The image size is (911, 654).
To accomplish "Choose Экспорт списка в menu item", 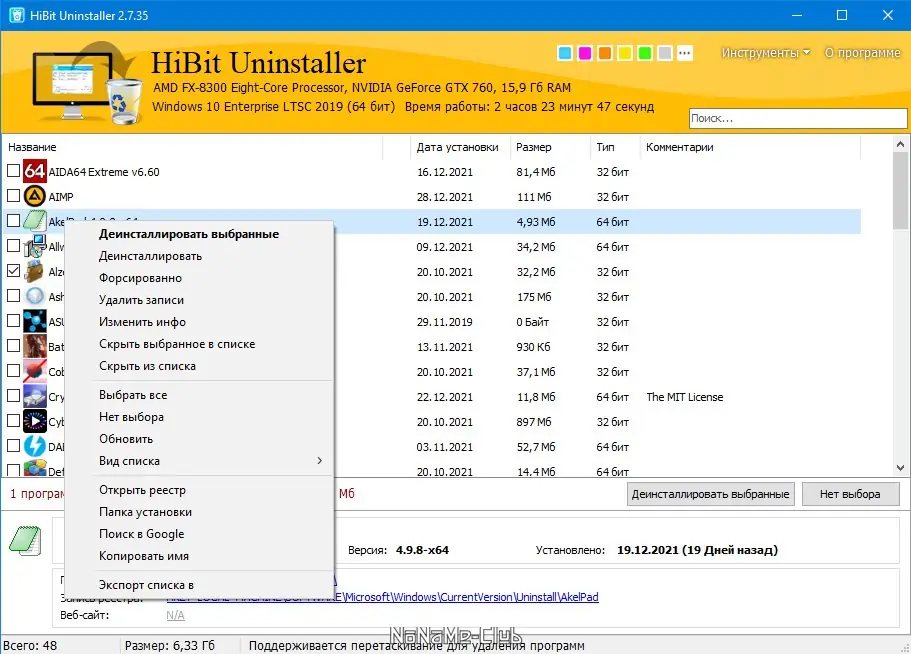I will pos(199,585).
